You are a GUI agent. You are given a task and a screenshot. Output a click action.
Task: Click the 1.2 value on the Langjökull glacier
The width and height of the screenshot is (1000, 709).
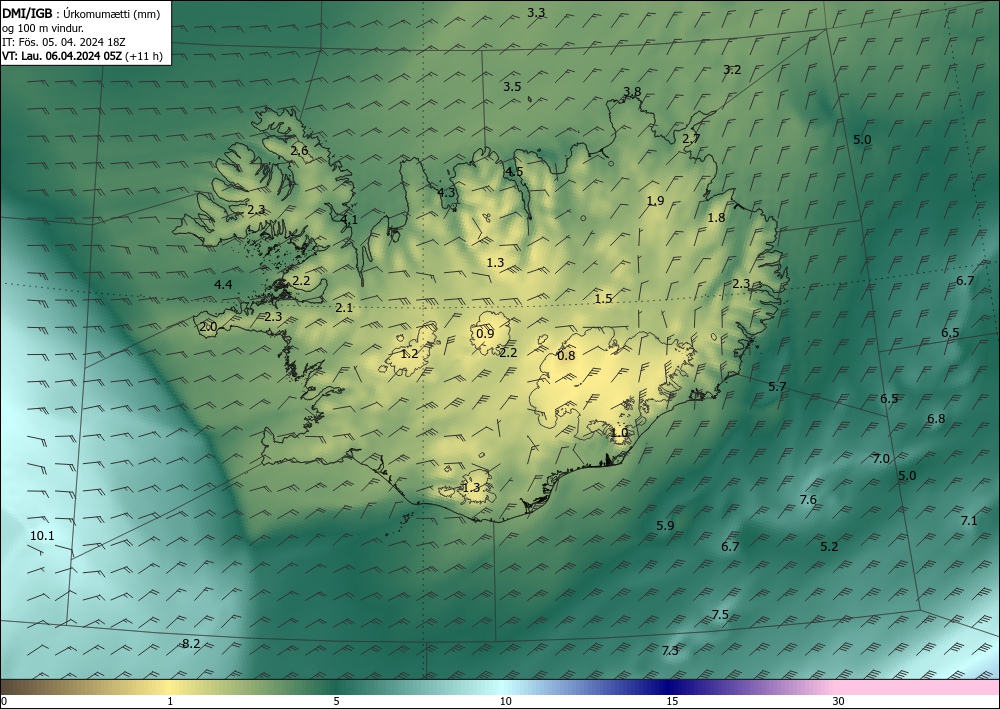click(x=409, y=353)
